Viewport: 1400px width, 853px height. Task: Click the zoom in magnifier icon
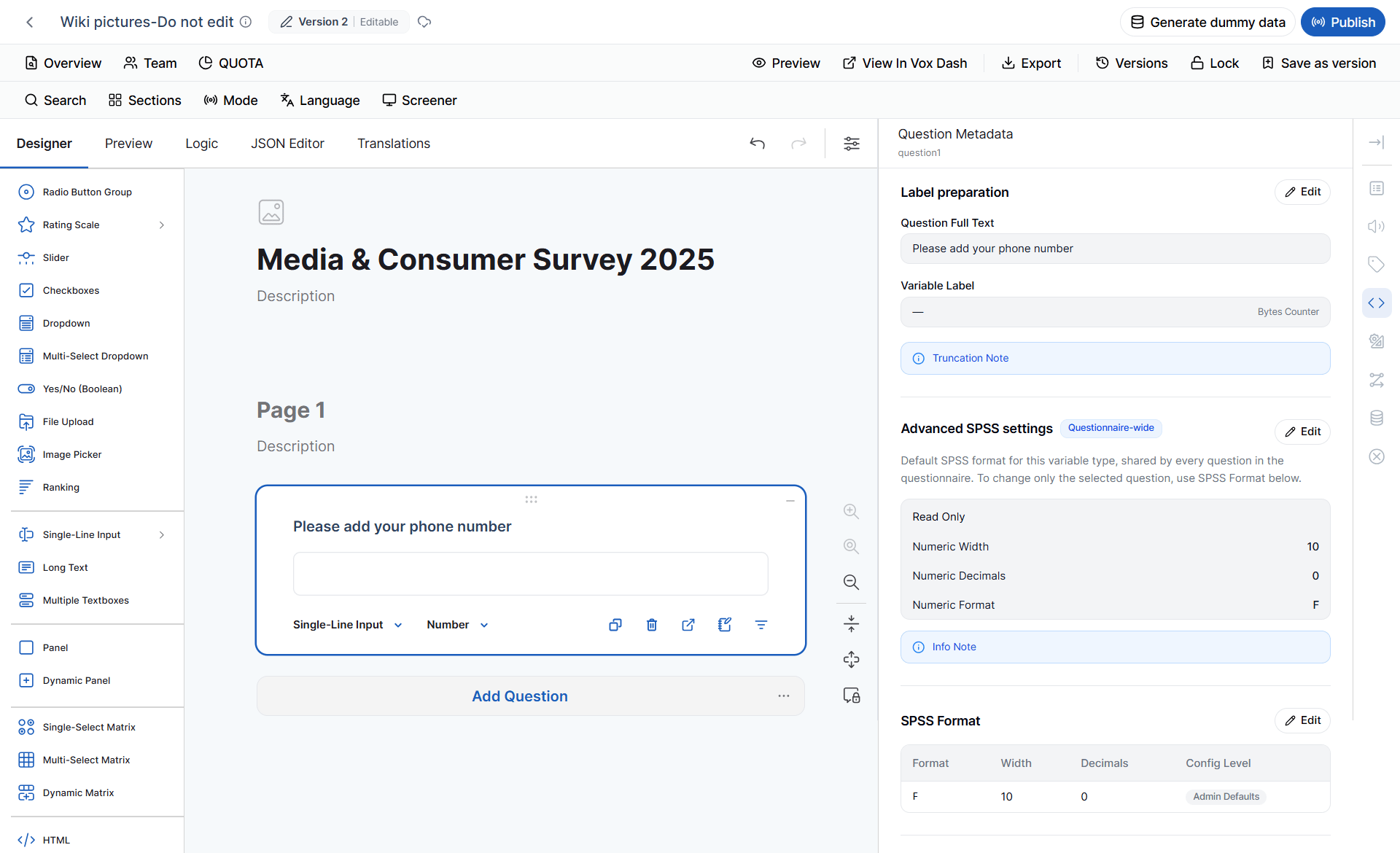851,511
